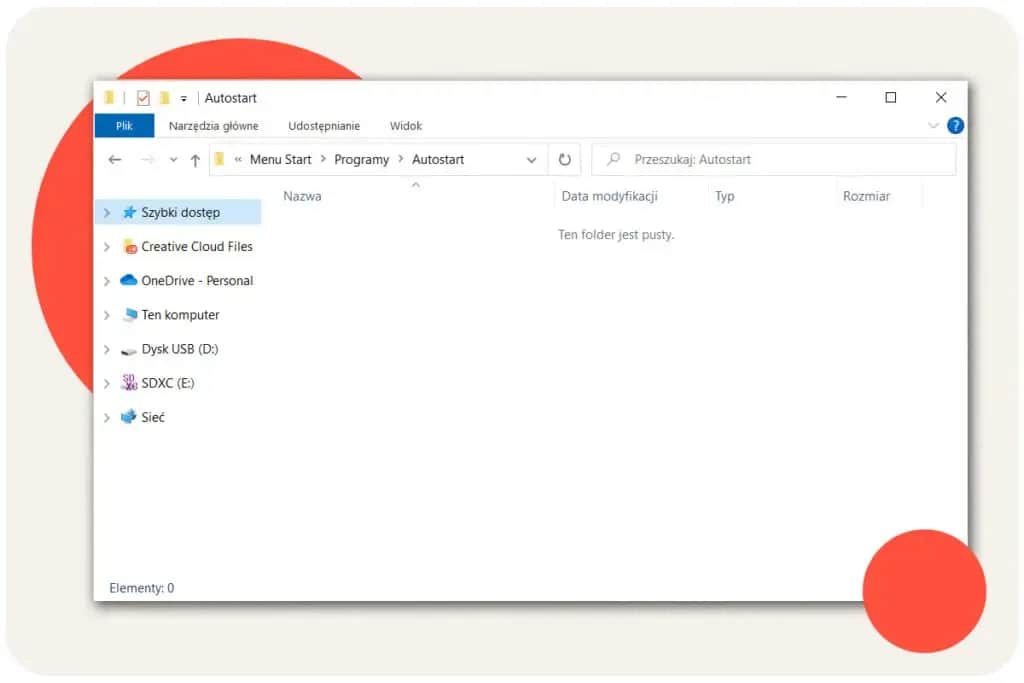Select the Udostępnianie tab
This screenshot has width=1024, height=683.
point(323,125)
